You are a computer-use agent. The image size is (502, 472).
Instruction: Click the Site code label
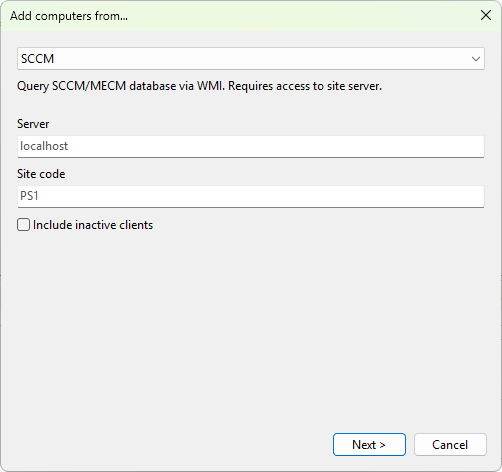[x=41, y=174]
